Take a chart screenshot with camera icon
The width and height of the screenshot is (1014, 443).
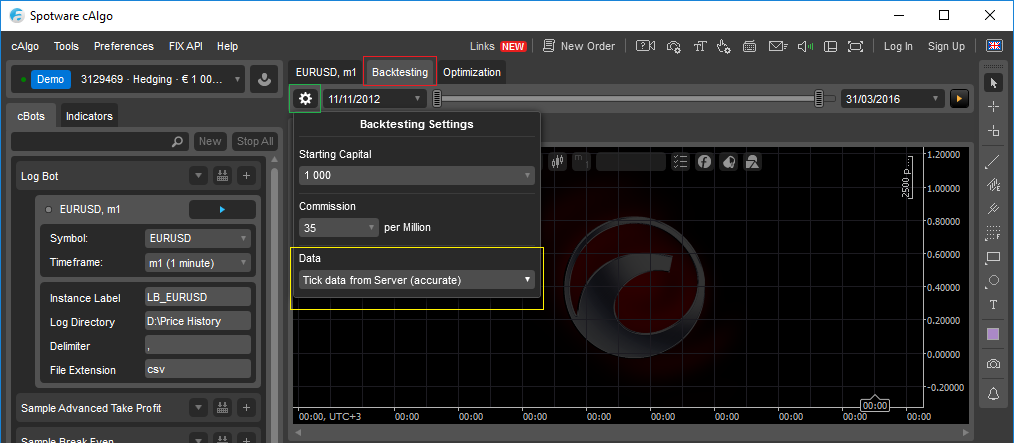pos(993,364)
